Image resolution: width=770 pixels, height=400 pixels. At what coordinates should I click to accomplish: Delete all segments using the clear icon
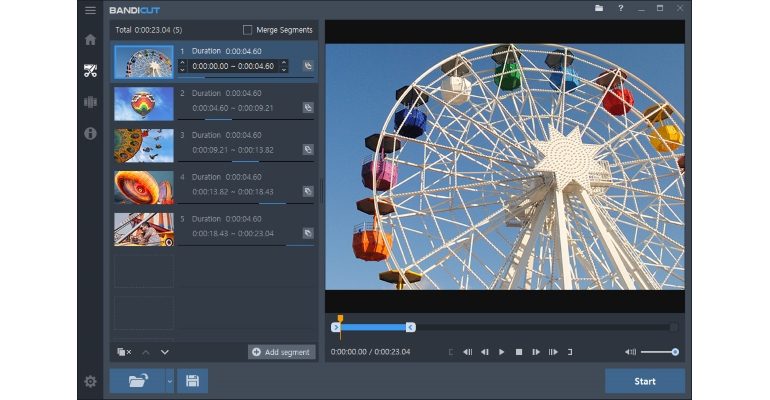(123, 352)
